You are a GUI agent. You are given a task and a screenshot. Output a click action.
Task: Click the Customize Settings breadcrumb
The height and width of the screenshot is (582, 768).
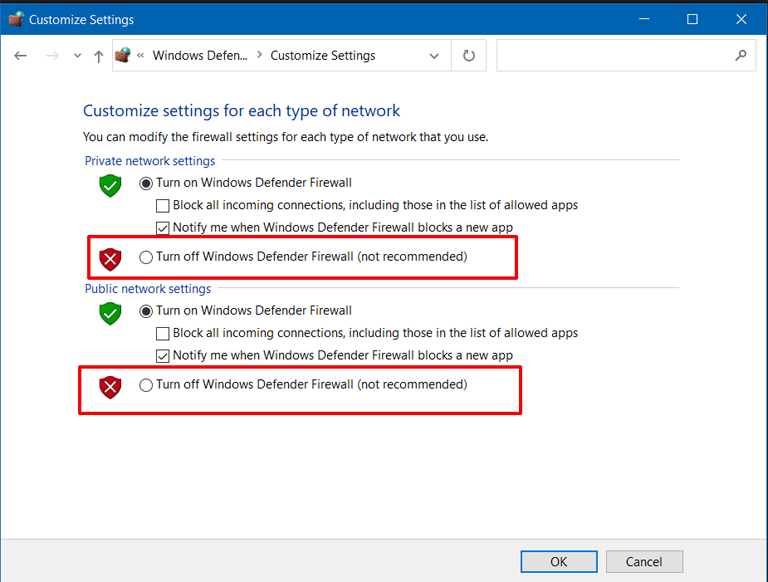[323, 55]
